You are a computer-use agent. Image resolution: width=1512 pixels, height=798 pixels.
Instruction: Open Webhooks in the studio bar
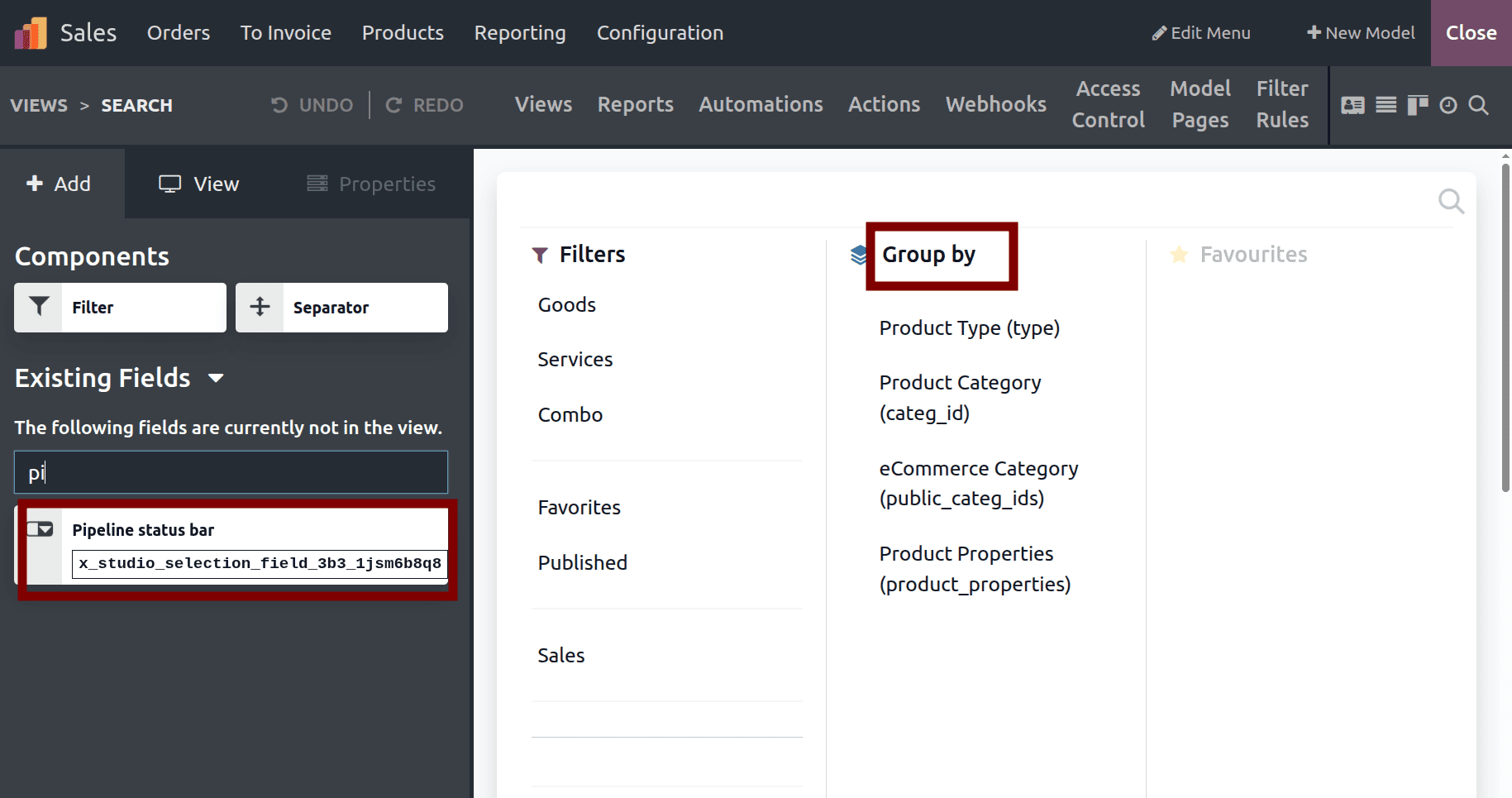coord(996,105)
